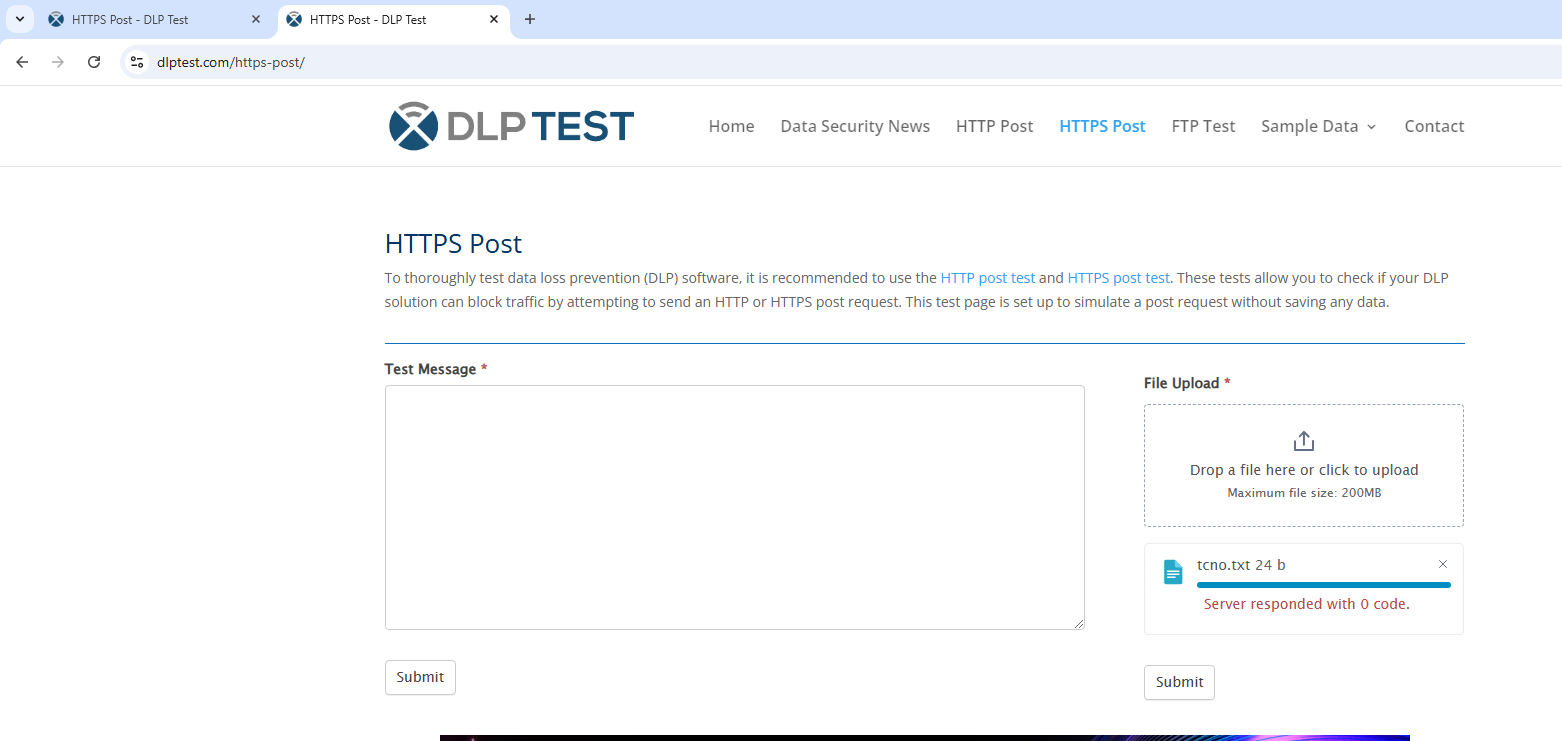Click the upload arrow icon in drop zone
The width and height of the screenshot is (1562, 741).
(1303, 441)
